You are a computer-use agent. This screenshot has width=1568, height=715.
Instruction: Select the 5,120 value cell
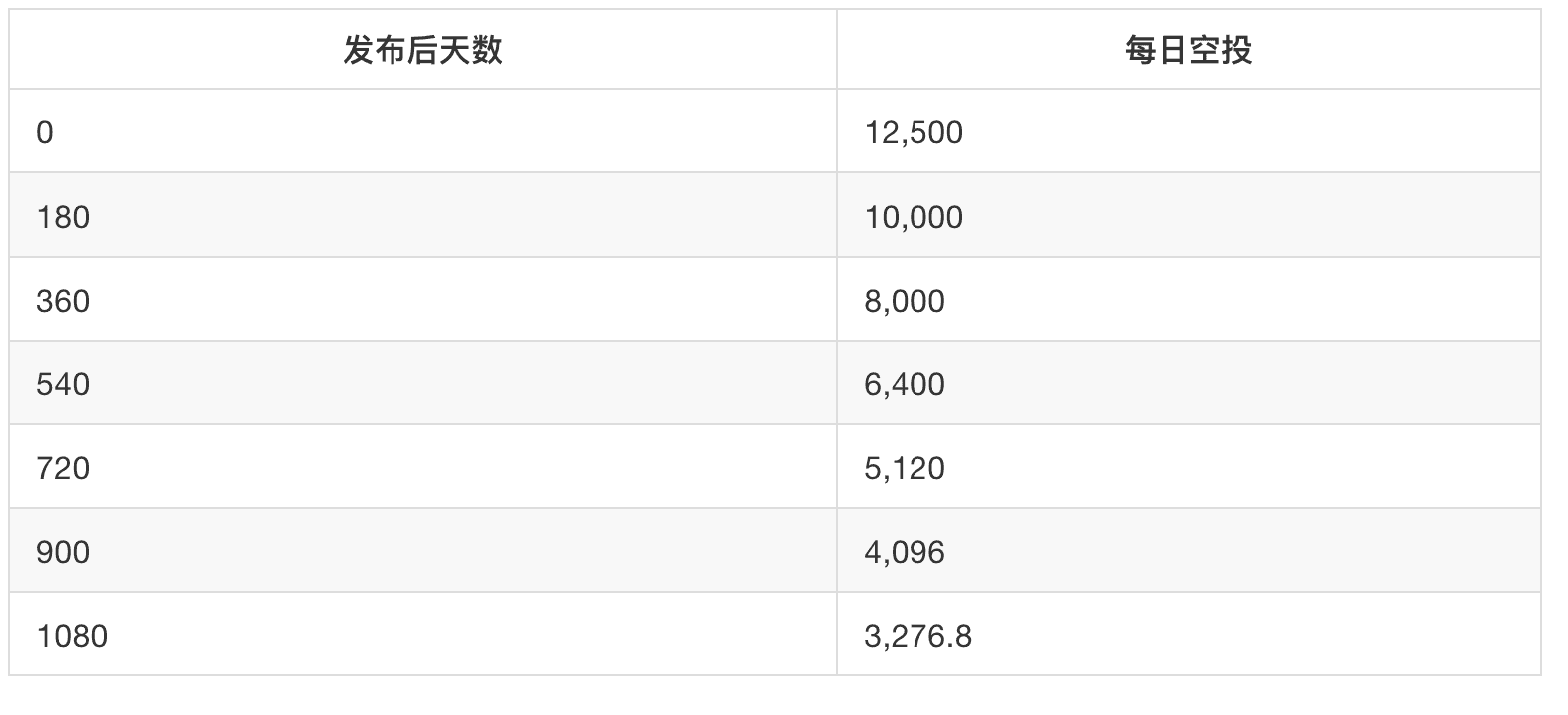[1188, 466]
